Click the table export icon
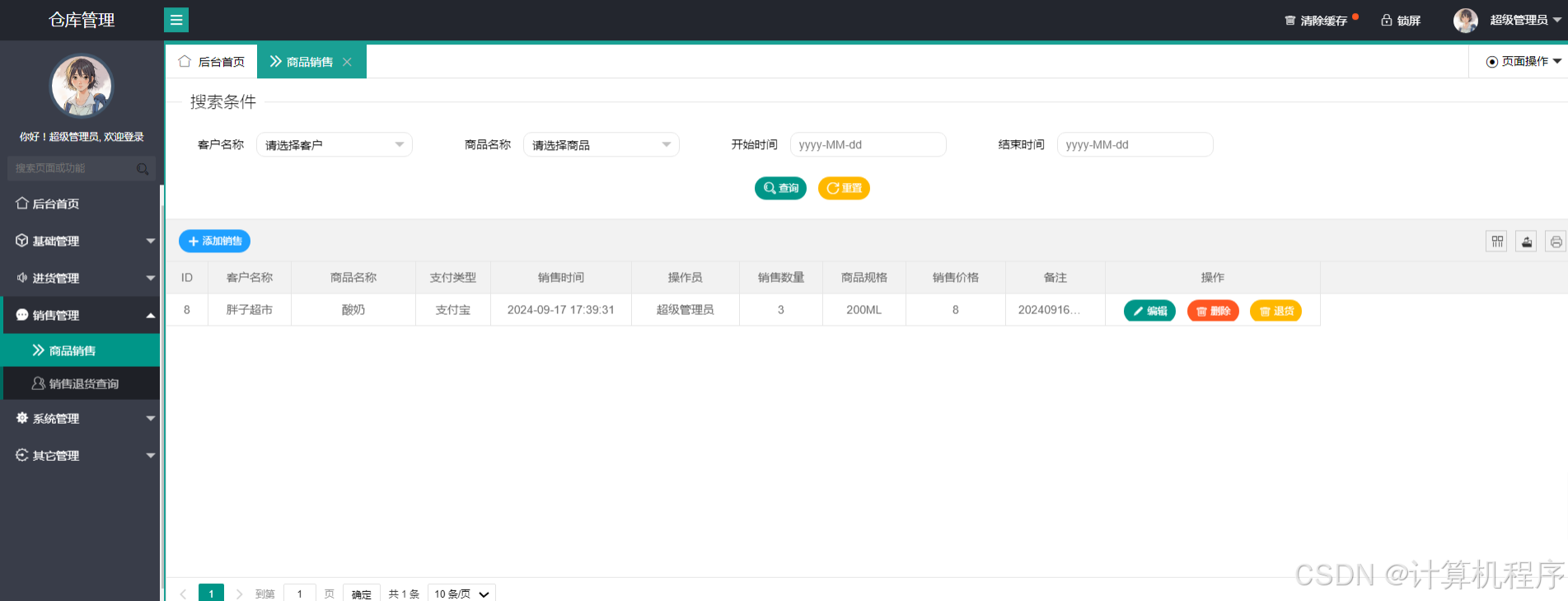Screen dimensions: 1568x601 (1526, 242)
